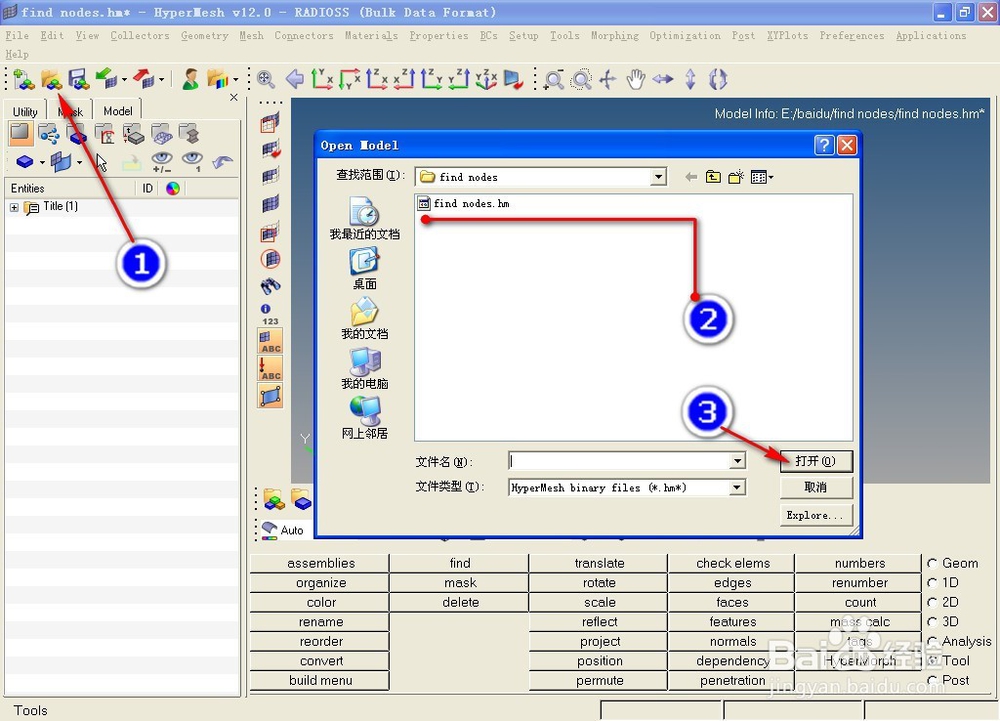Switch to the Utility tab
1000x721 pixels.
25,112
